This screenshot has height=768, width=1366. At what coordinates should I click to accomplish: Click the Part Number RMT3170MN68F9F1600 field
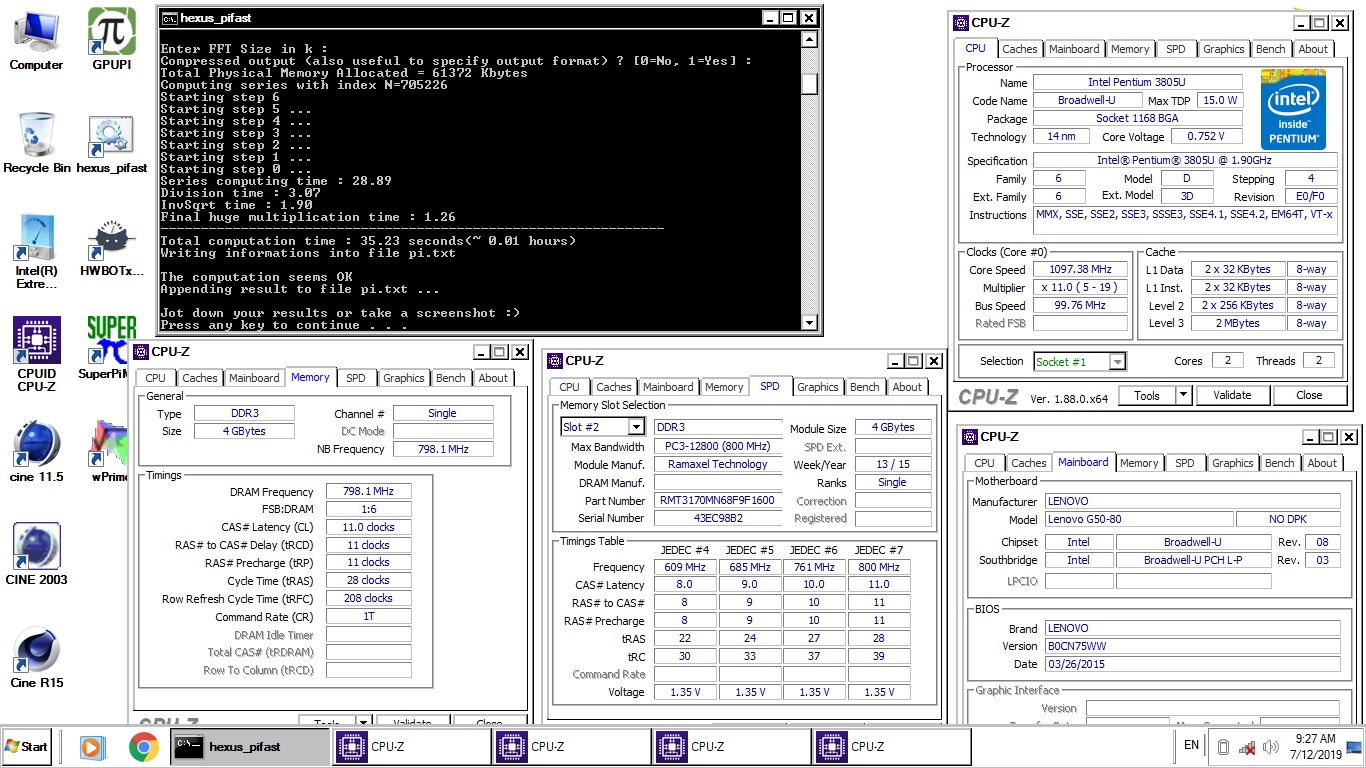tap(718, 500)
